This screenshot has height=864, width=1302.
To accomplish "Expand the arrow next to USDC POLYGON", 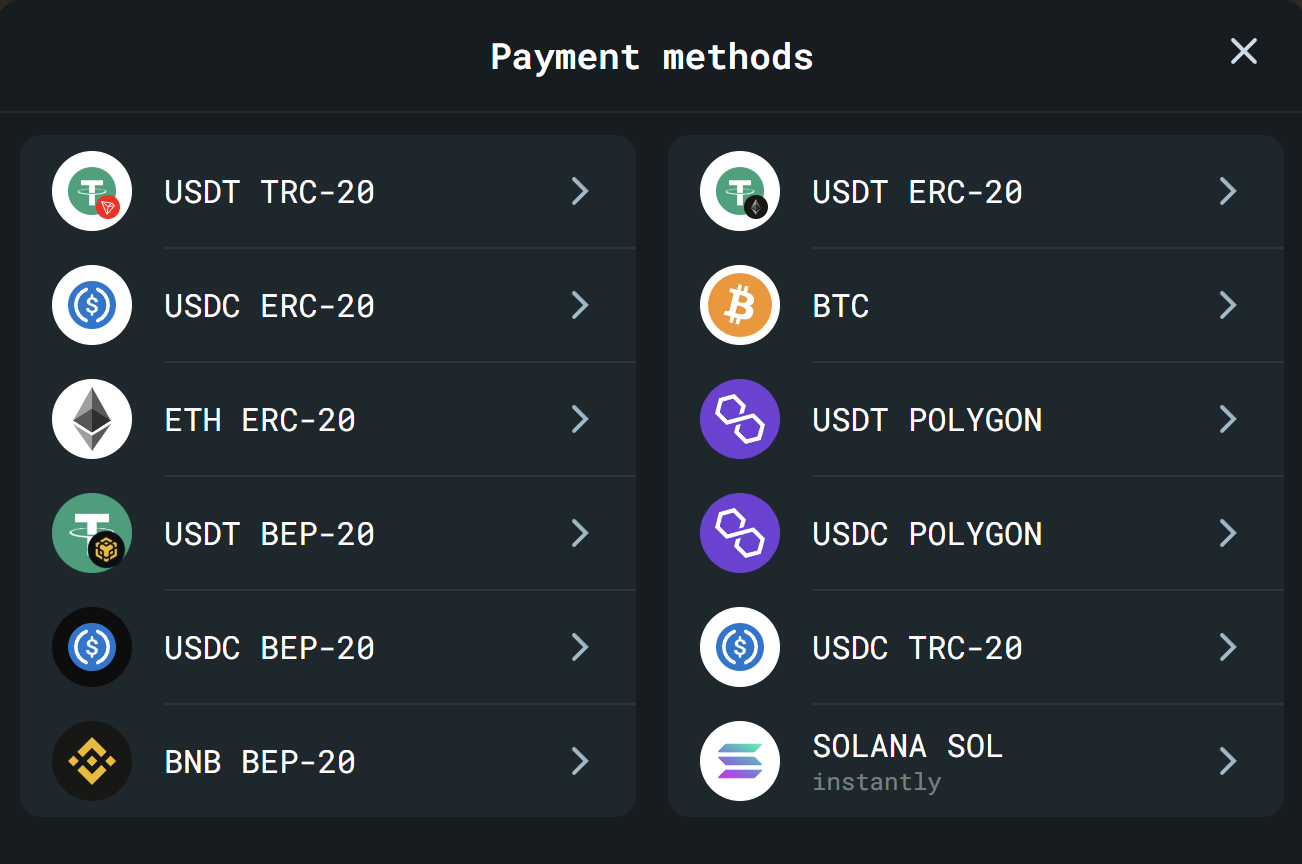I will pyautogui.click(x=1228, y=533).
